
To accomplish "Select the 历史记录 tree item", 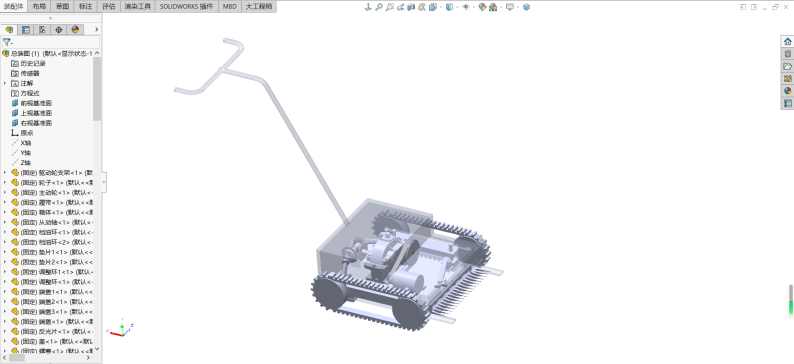I will (28, 63).
